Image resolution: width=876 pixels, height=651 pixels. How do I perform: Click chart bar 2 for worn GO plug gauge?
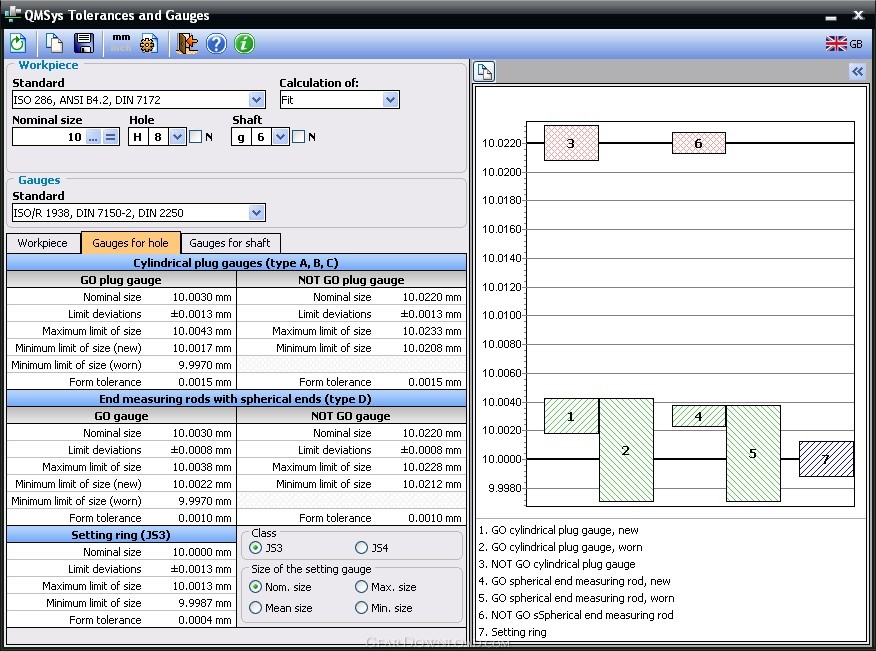point(626,450)
